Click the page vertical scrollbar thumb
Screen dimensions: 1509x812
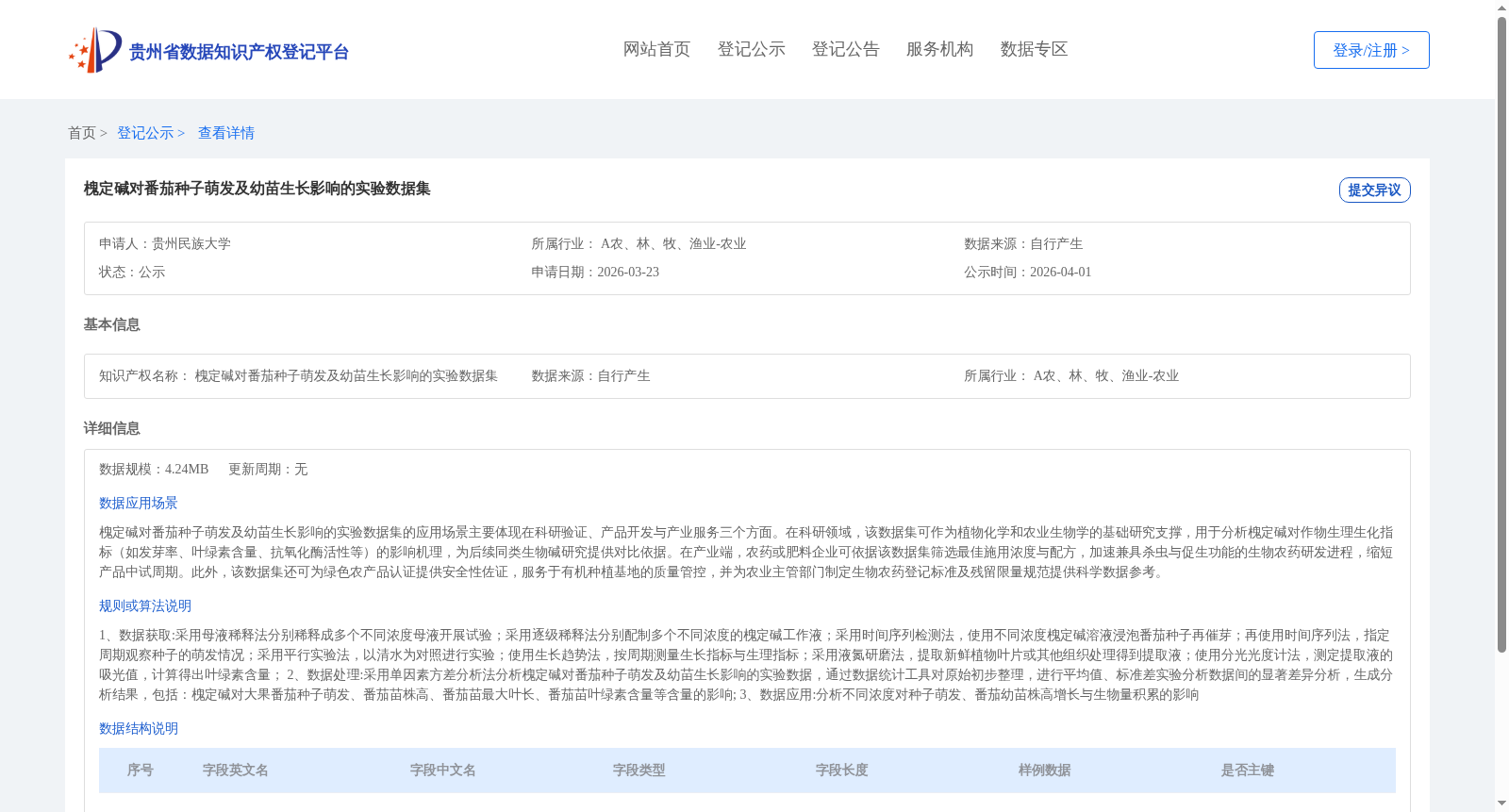click(1501, 335)
